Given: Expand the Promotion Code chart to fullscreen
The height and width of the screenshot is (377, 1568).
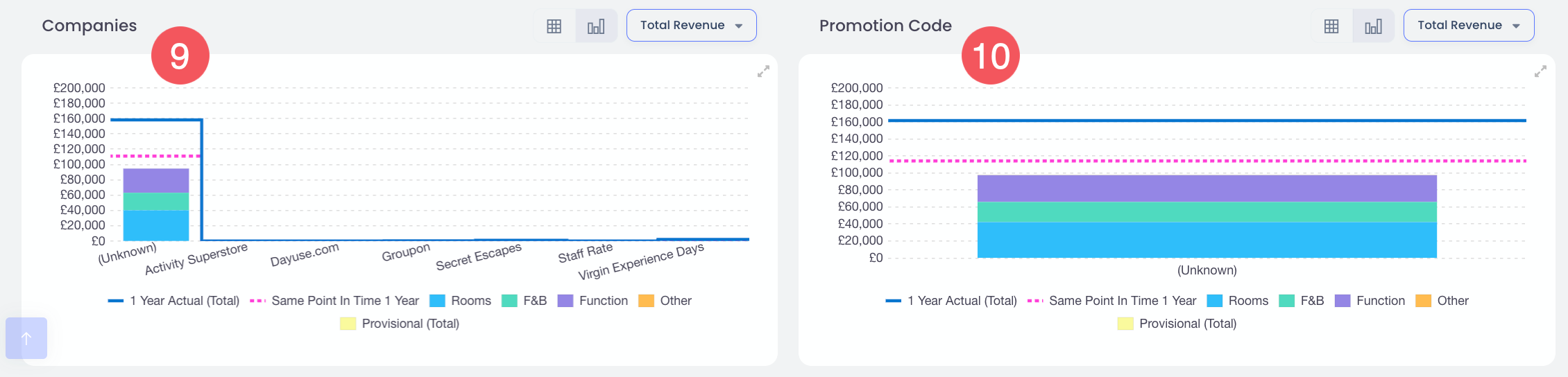Looking at the screenshot, I should (x=1540, y=71).
